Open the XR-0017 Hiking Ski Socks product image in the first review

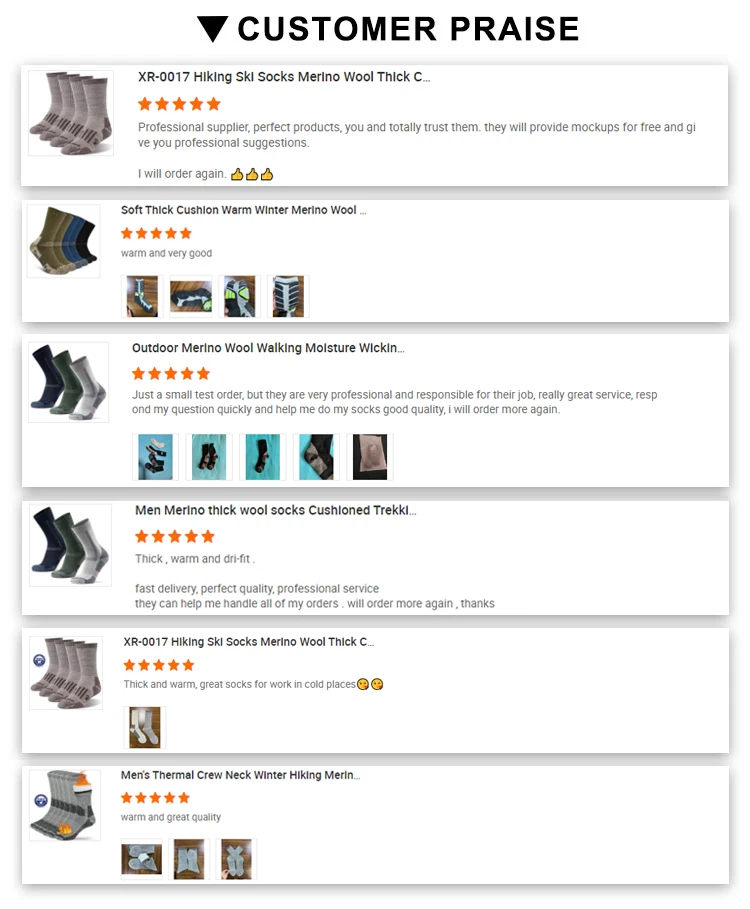point(71,112)
